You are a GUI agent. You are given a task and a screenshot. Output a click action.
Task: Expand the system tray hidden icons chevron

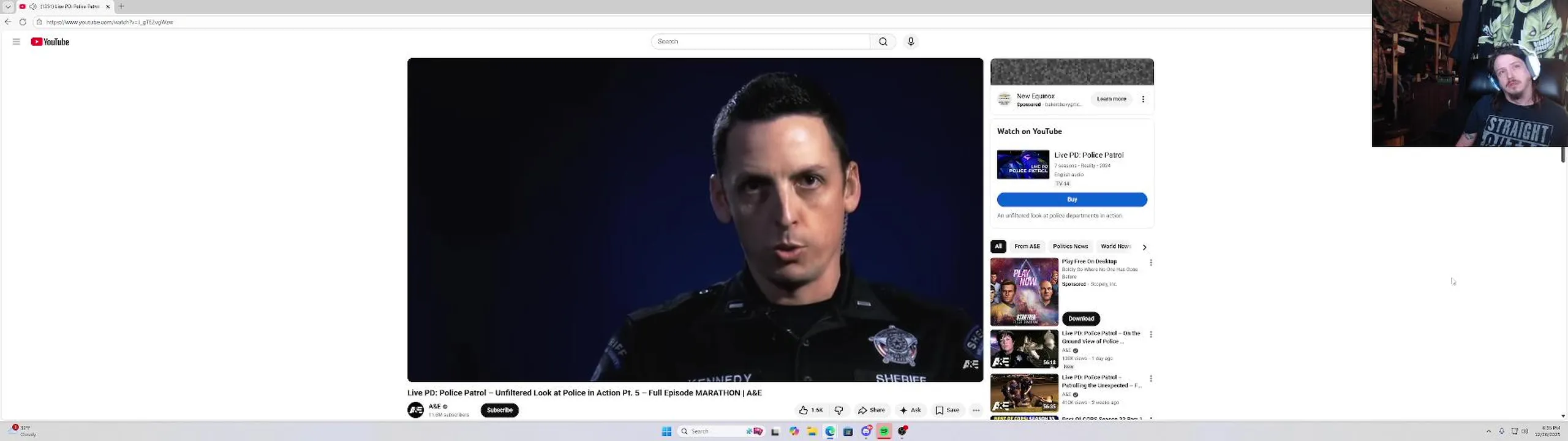click(1488, 431)
